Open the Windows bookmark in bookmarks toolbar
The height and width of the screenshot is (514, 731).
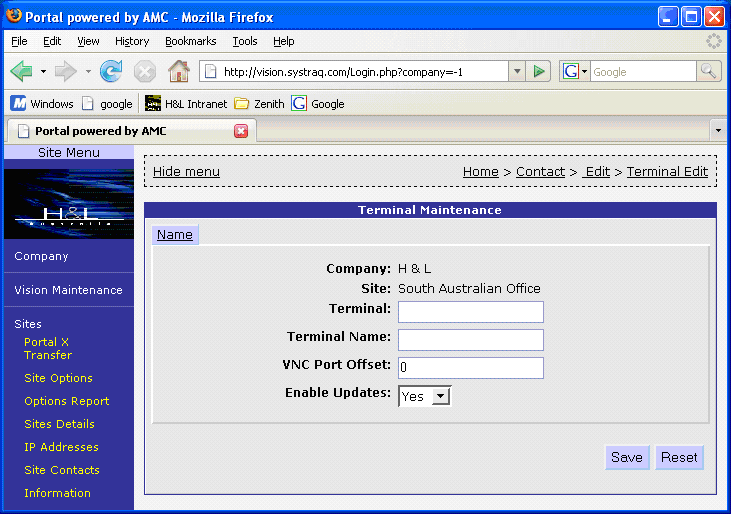pos(42,103)
